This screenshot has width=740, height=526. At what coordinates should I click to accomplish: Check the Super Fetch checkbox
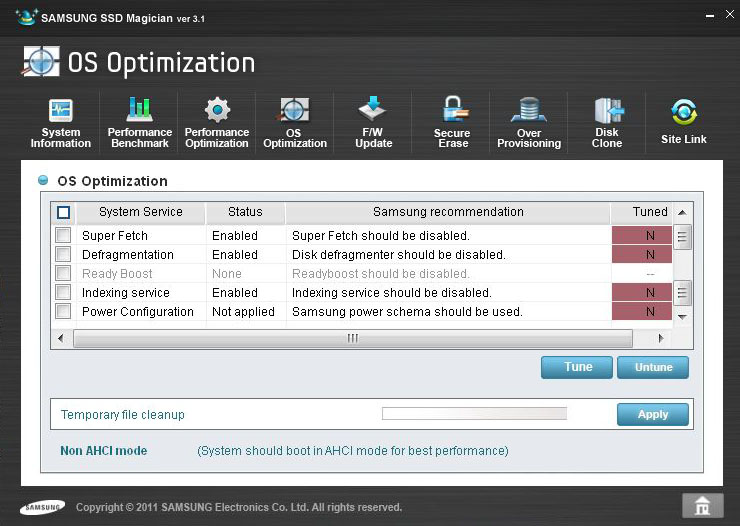click(63, 235)
